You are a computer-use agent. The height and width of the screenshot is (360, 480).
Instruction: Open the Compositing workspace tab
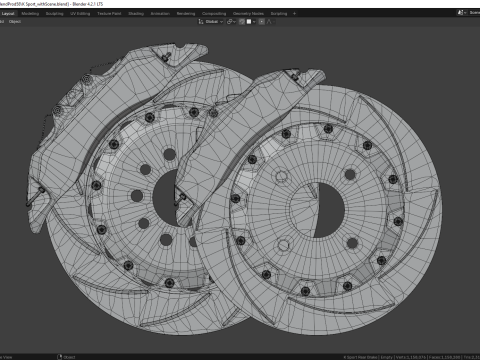point(214,14)
